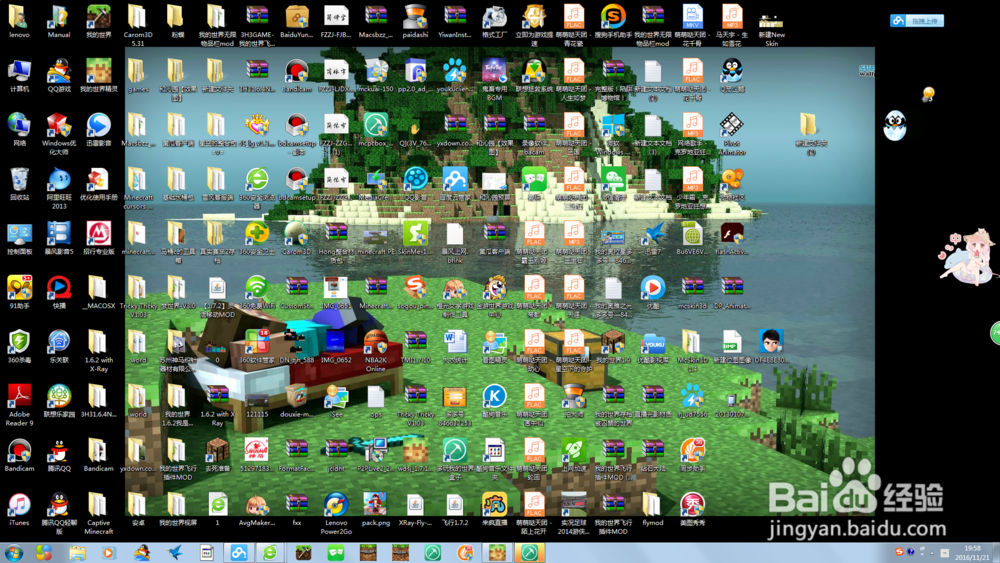Launch 360免费WiFi icon

[257, 288]
